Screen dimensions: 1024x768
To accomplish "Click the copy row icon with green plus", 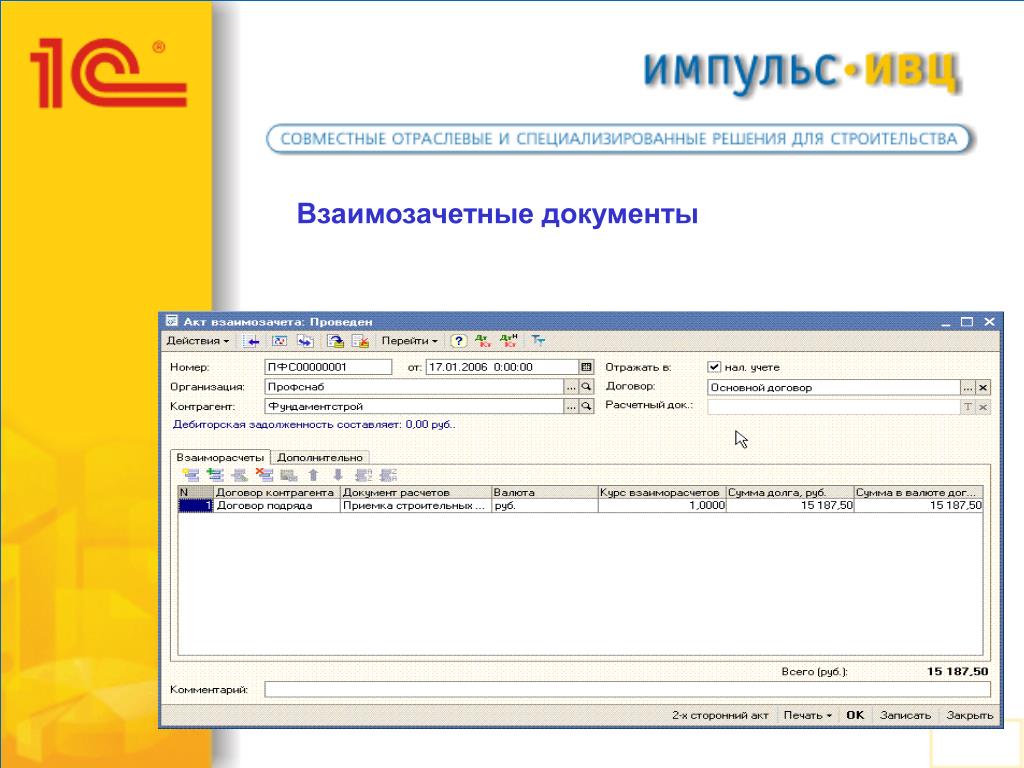I will 215,475.
